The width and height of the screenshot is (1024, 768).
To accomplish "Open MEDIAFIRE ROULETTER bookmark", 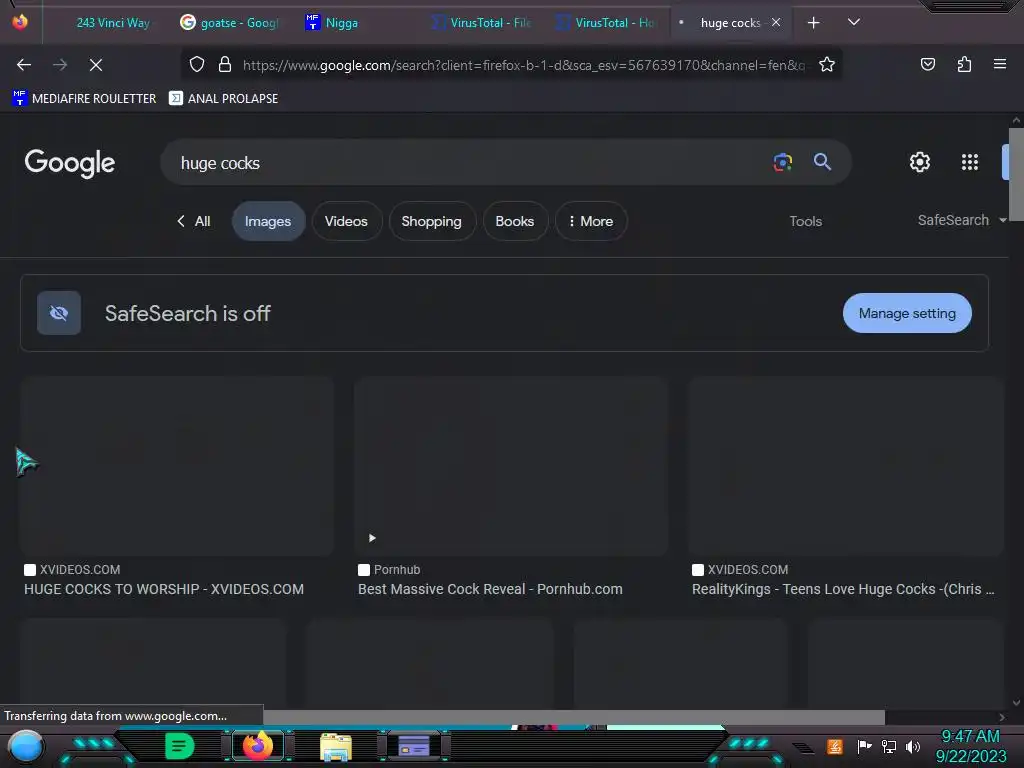I will click(84, 99).
